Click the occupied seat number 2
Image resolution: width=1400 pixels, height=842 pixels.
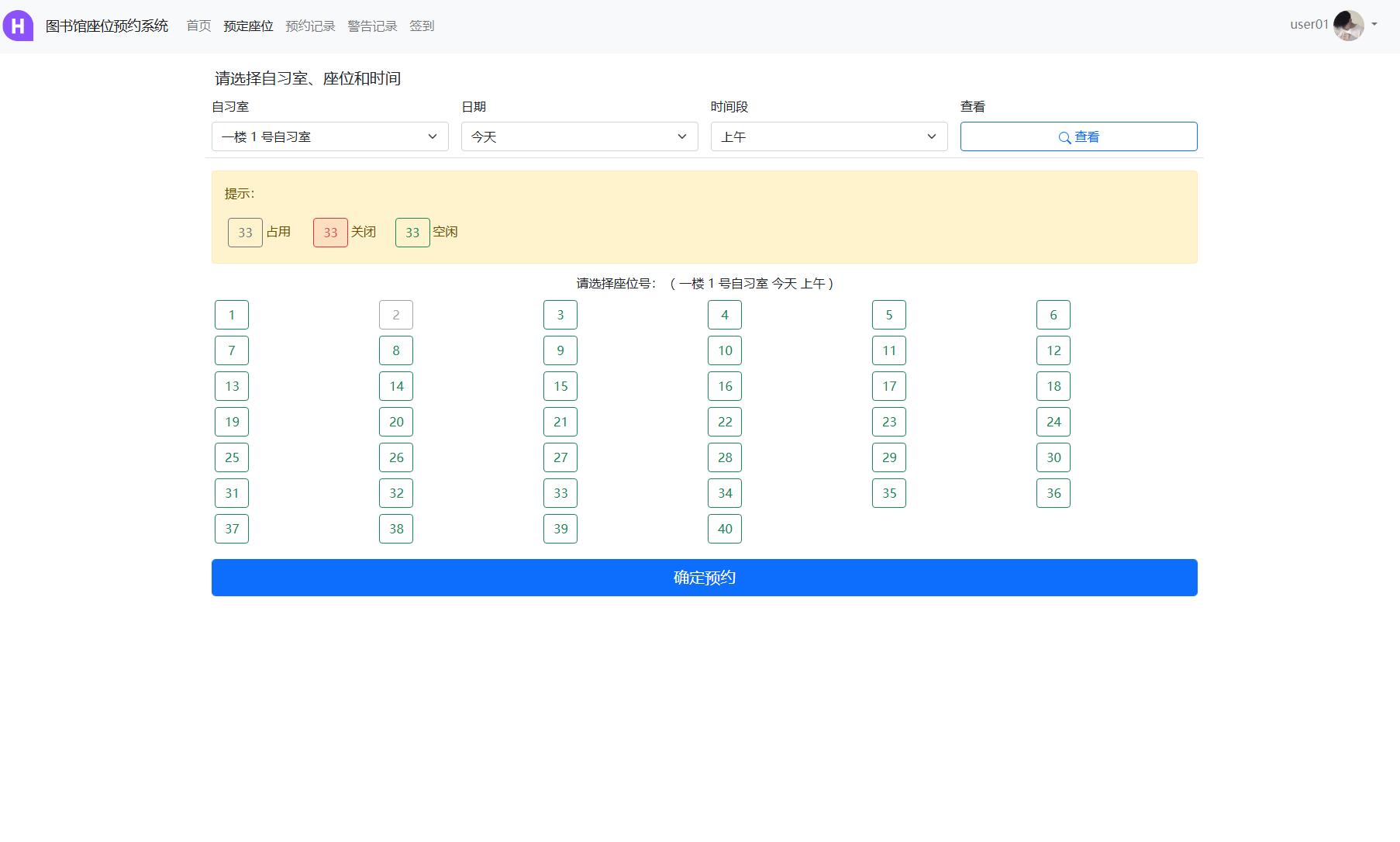396,315
